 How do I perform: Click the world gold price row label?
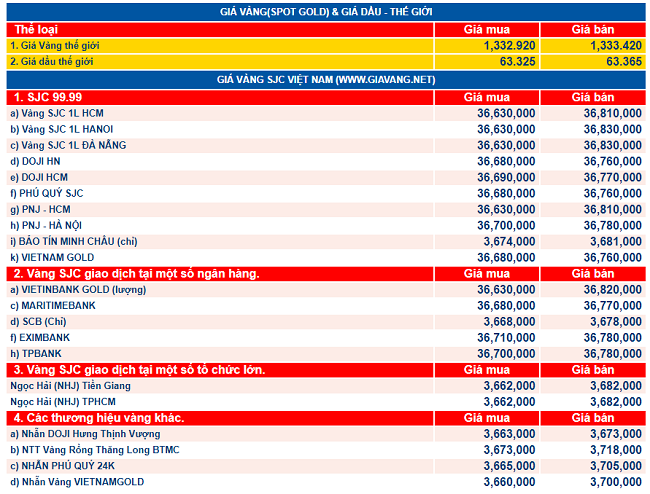[55, 46]
